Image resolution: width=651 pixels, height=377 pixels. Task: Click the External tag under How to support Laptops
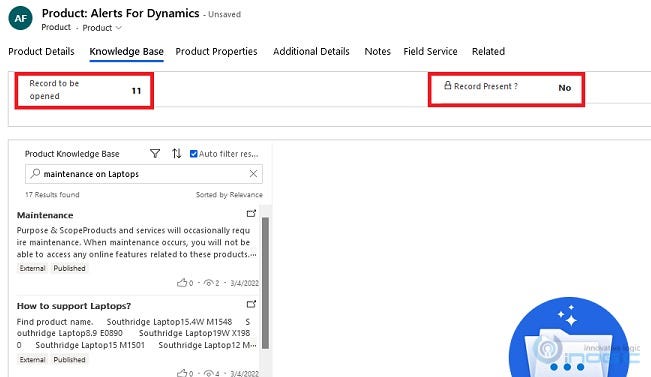(32, 360)
